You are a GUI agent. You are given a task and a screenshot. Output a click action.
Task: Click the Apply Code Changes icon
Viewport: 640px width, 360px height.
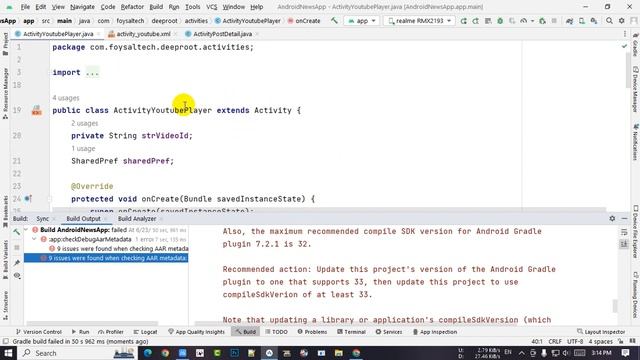click(476, 21)
